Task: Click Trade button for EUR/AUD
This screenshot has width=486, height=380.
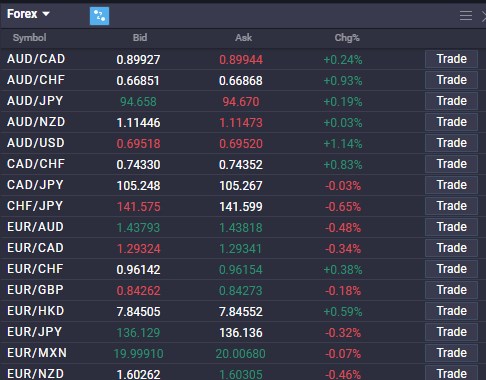Action: pyautogui.click(x=451, y=227)
